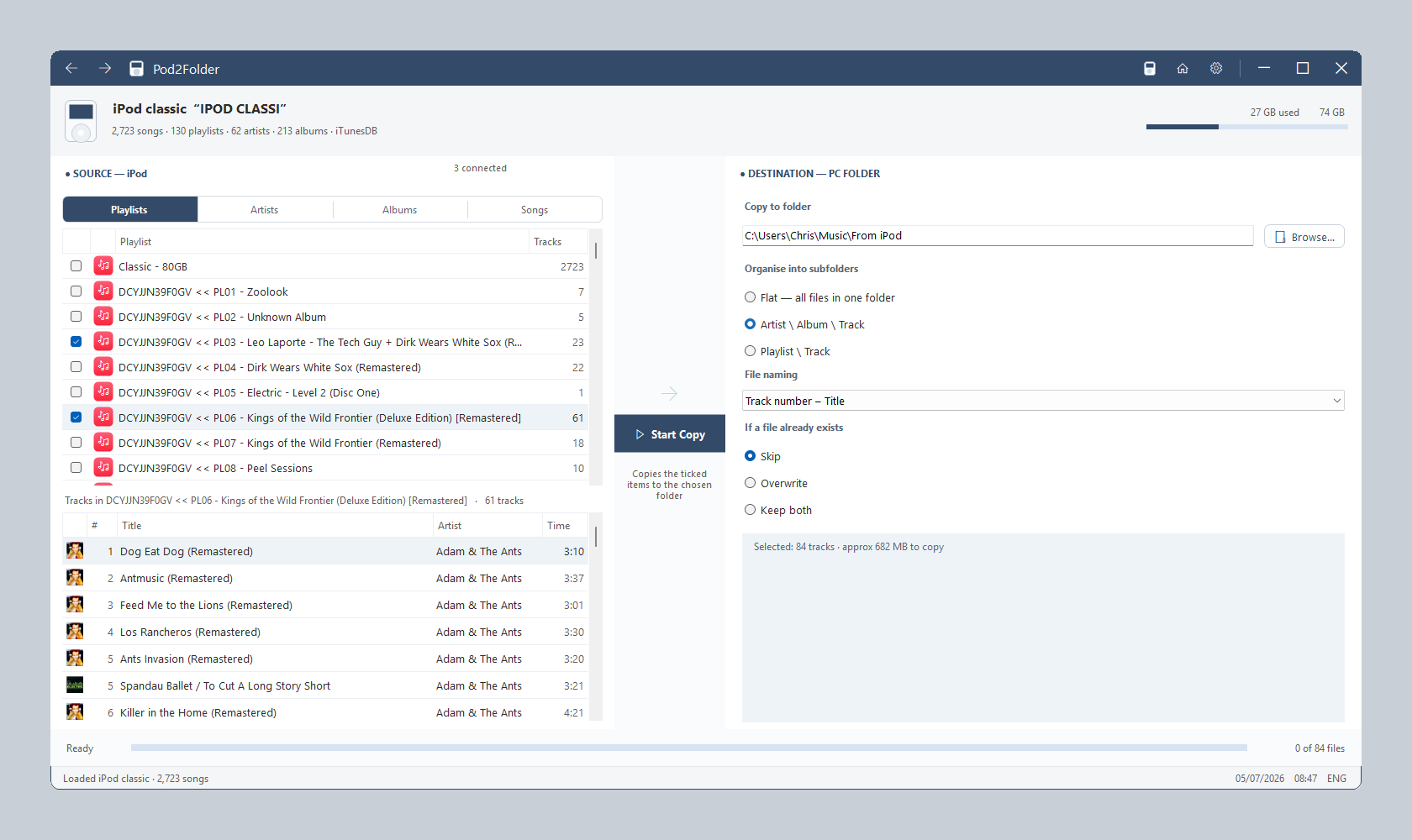The image size is (1412, 840).
Task: Click the transfer arrow icon above Start Copy
Action: click(x=669, y=393)
